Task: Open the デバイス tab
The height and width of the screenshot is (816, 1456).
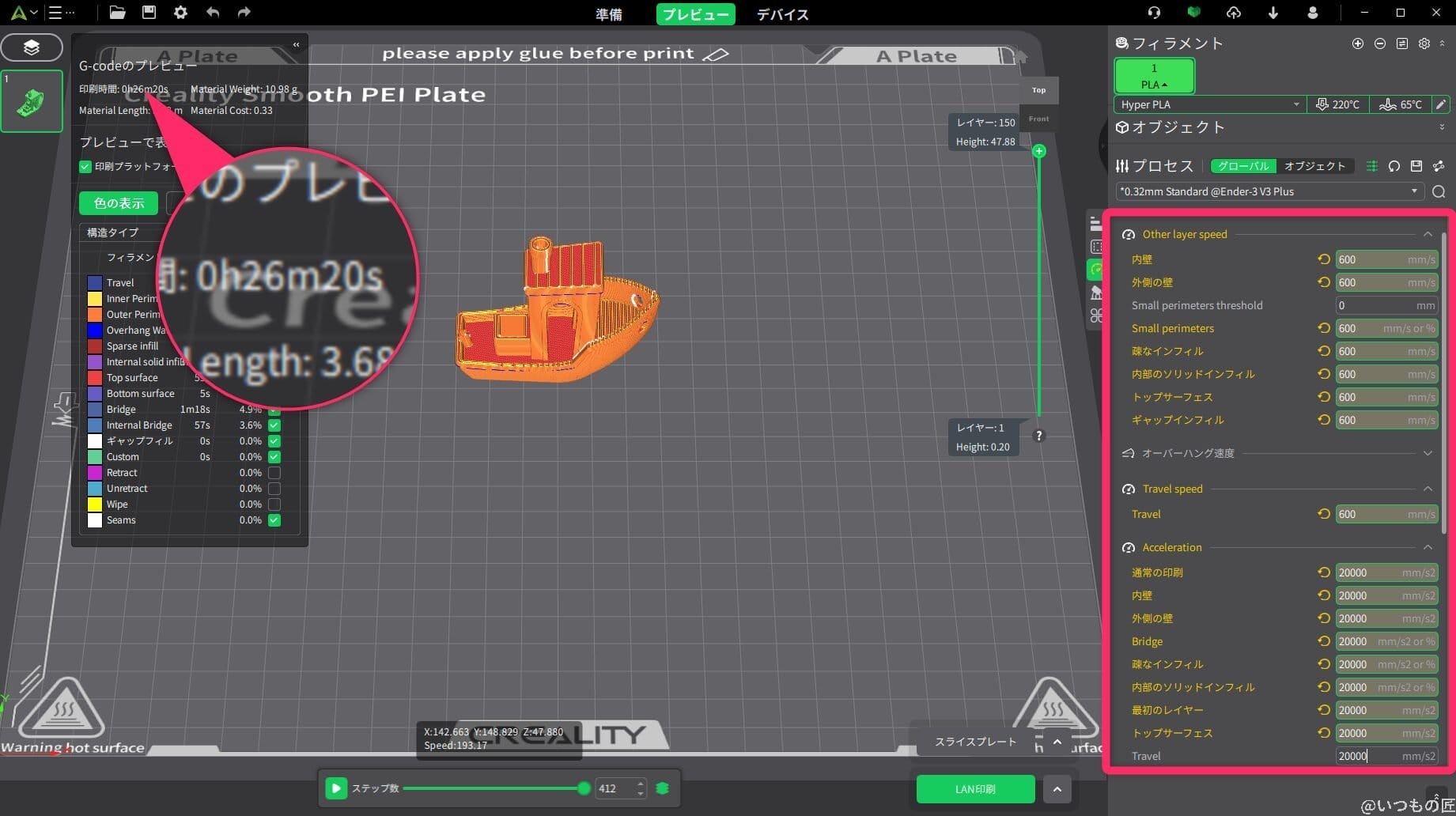Action: coord(782,14)
